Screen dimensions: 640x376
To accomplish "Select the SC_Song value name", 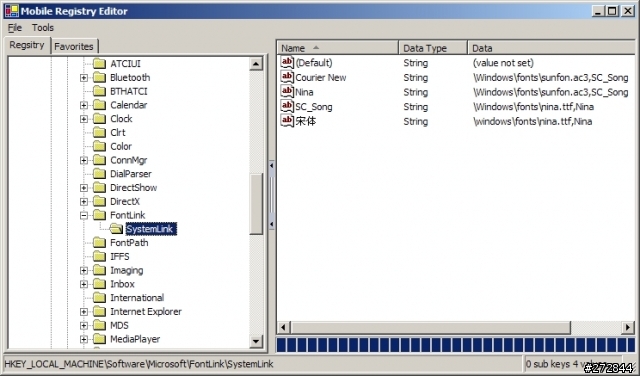I will 314,107.
